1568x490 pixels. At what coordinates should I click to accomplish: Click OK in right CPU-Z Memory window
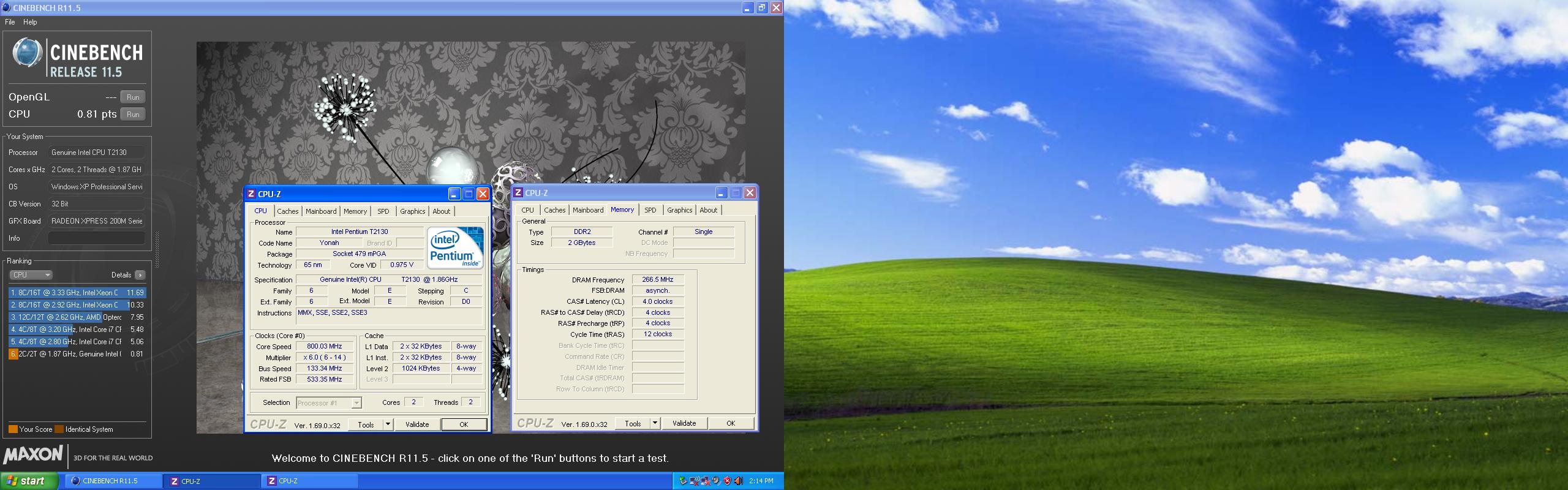coord(731,423)
